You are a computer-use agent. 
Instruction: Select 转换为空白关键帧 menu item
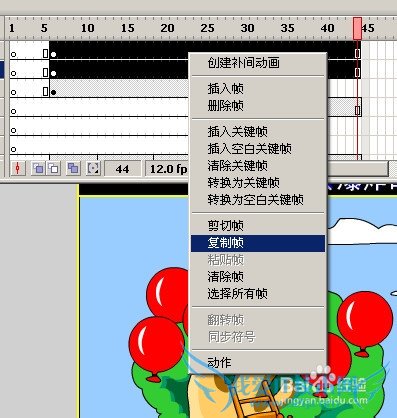(258, 200)
